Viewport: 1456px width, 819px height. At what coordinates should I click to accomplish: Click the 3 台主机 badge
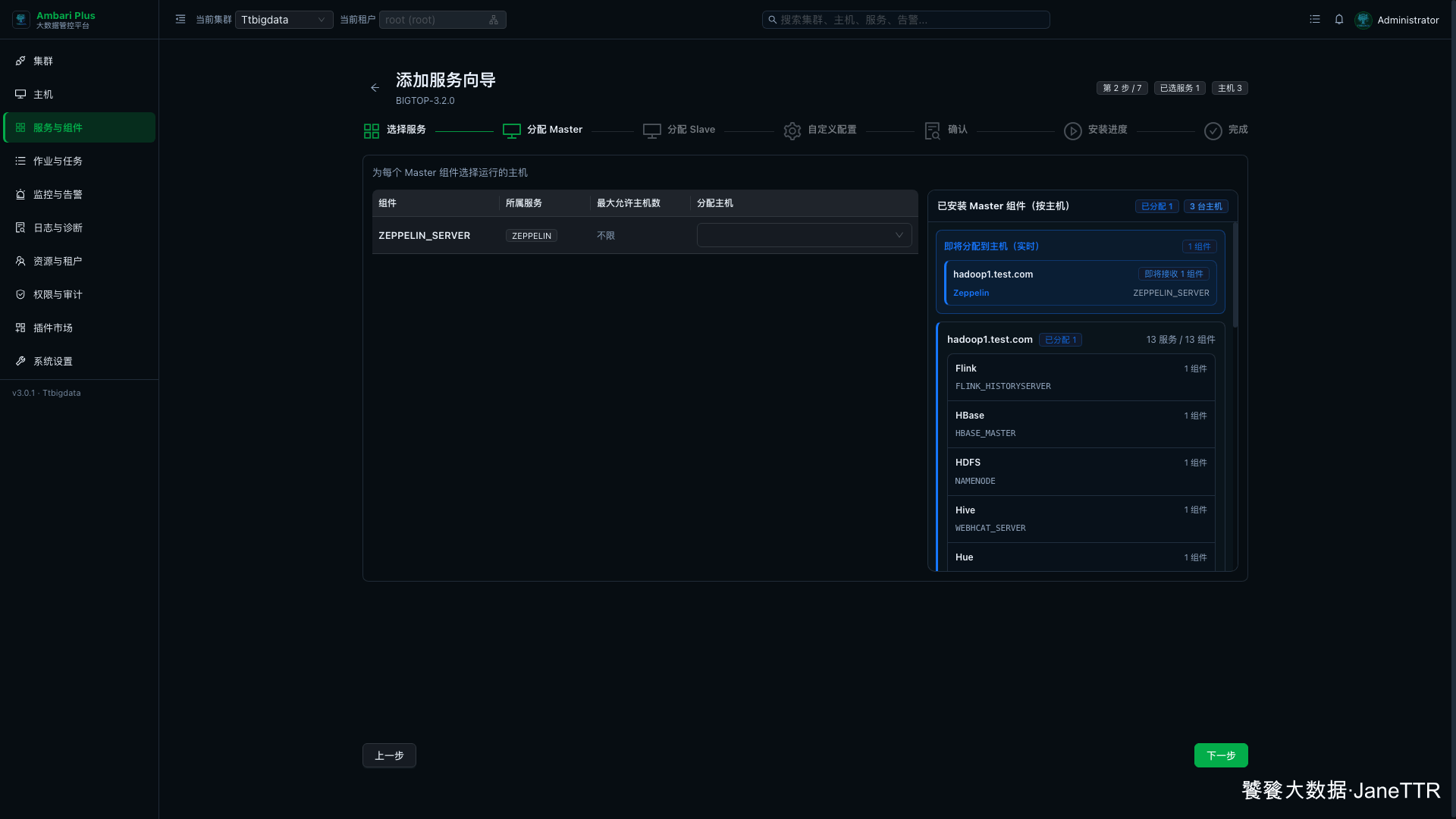coord(1206,206)
